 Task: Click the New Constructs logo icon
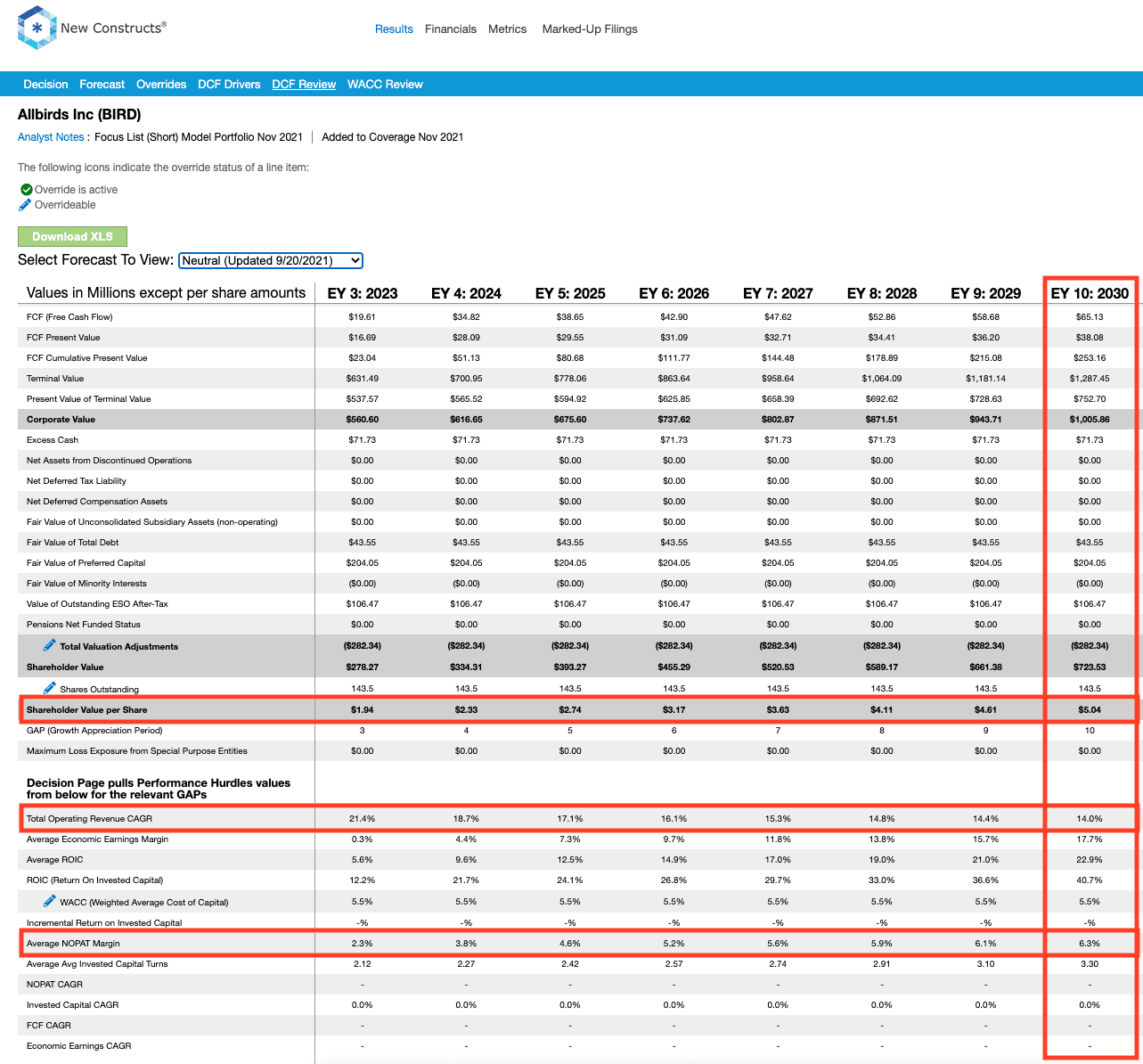point(37,28)
